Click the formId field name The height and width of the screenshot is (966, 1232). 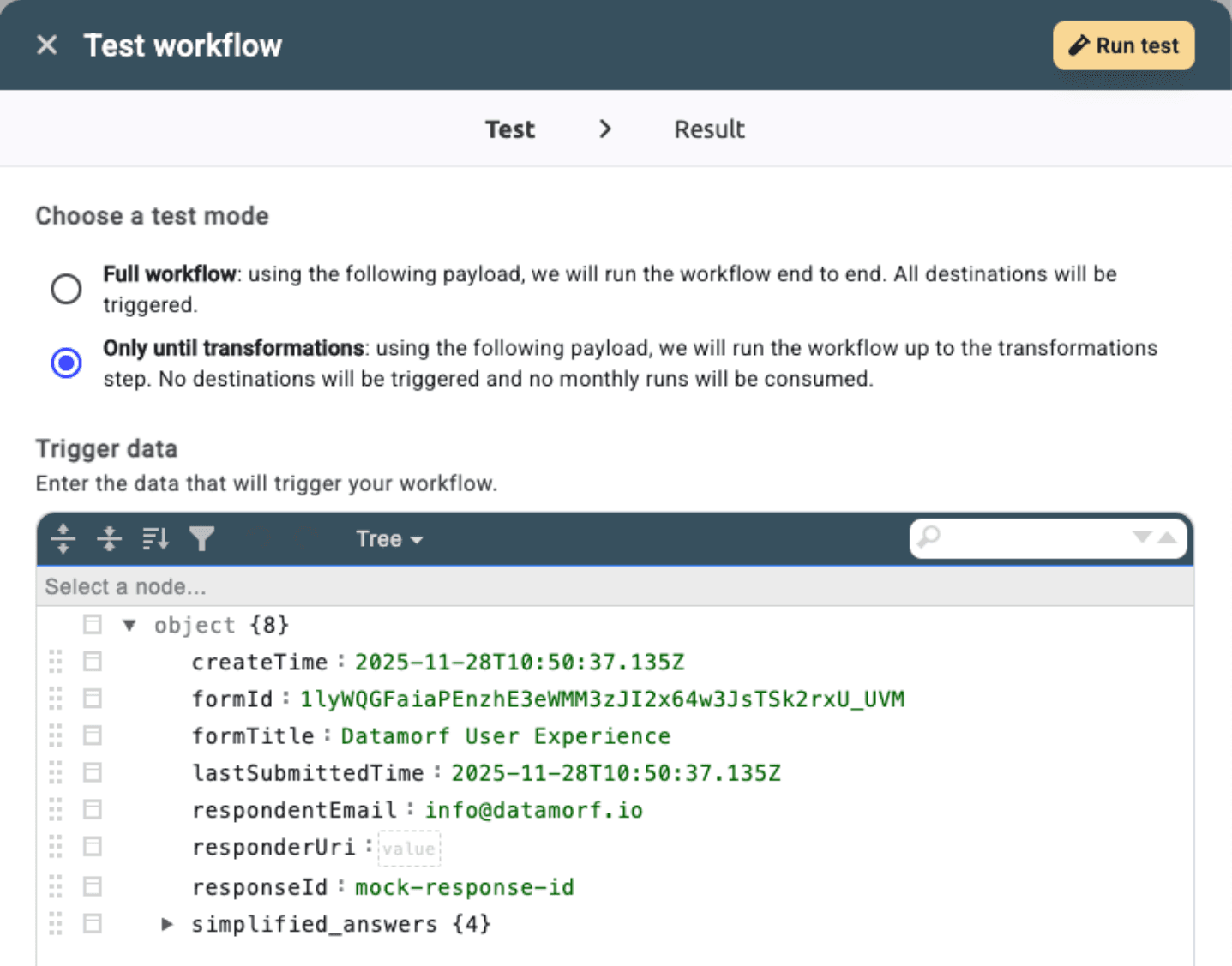click(232, 699)
